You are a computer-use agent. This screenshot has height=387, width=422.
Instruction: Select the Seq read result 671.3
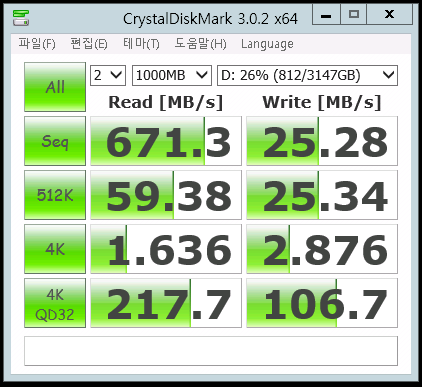point(166,141)
